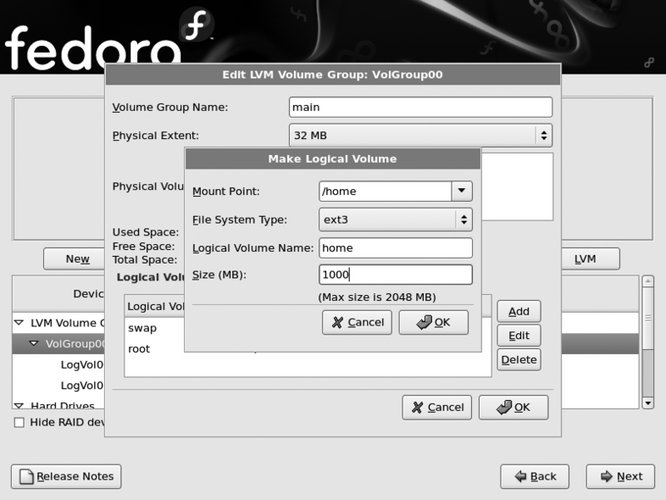
Task: Click the Logical Volume Name field
Action: (x=395, y=248)
